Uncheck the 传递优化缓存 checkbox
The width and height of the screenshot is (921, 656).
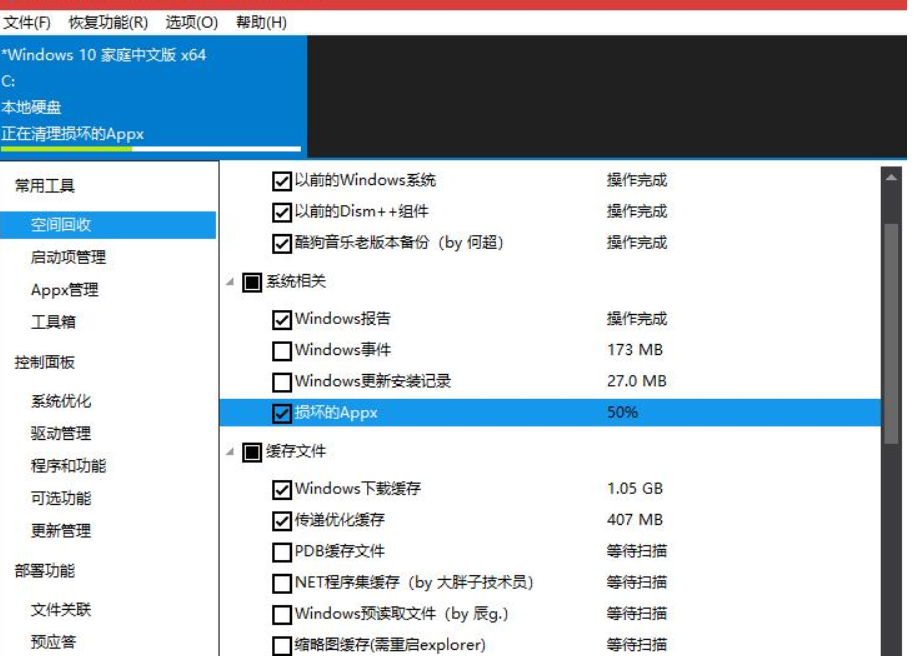coord(282,521)
